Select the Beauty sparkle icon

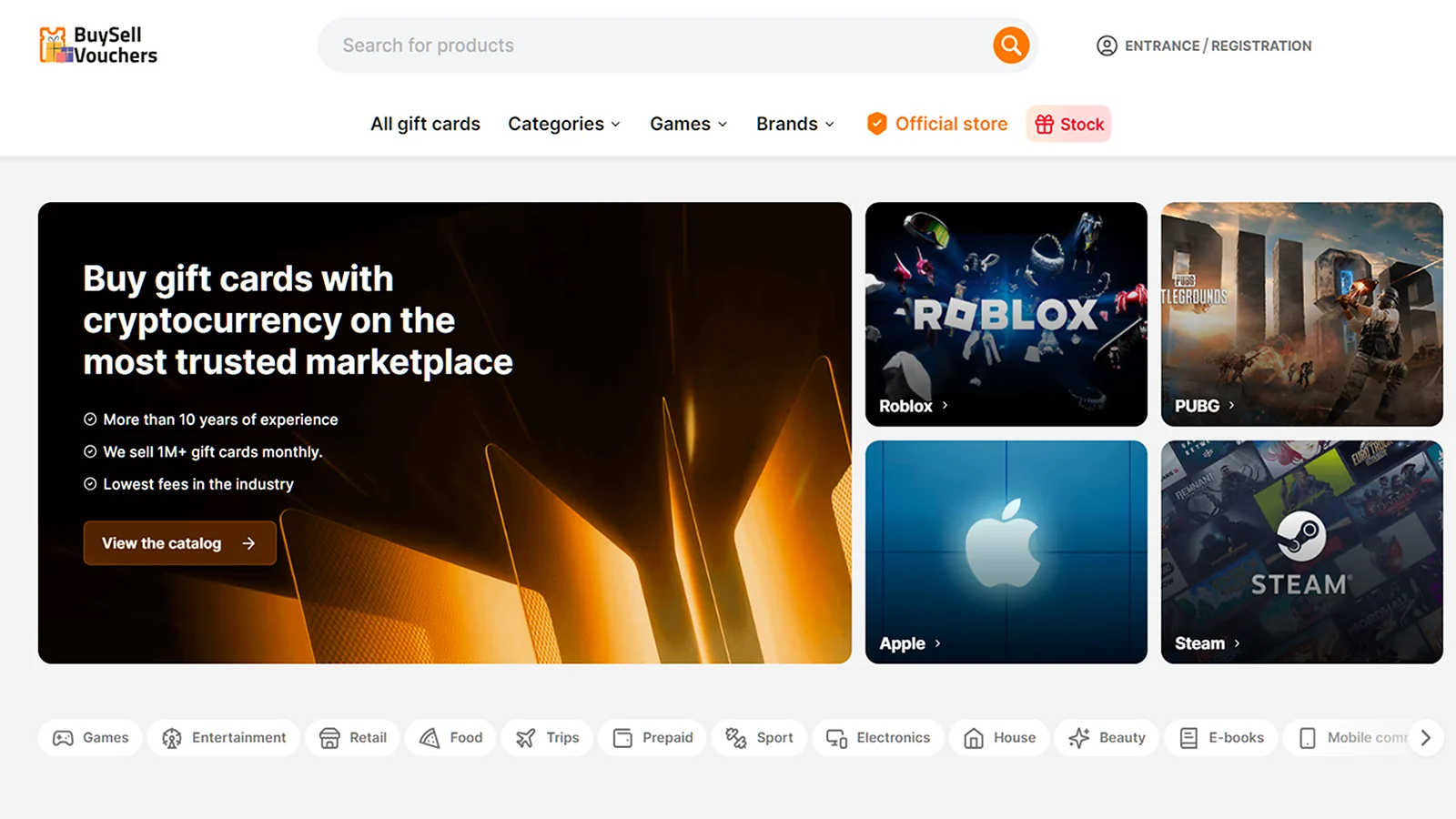pos(1080,738)
